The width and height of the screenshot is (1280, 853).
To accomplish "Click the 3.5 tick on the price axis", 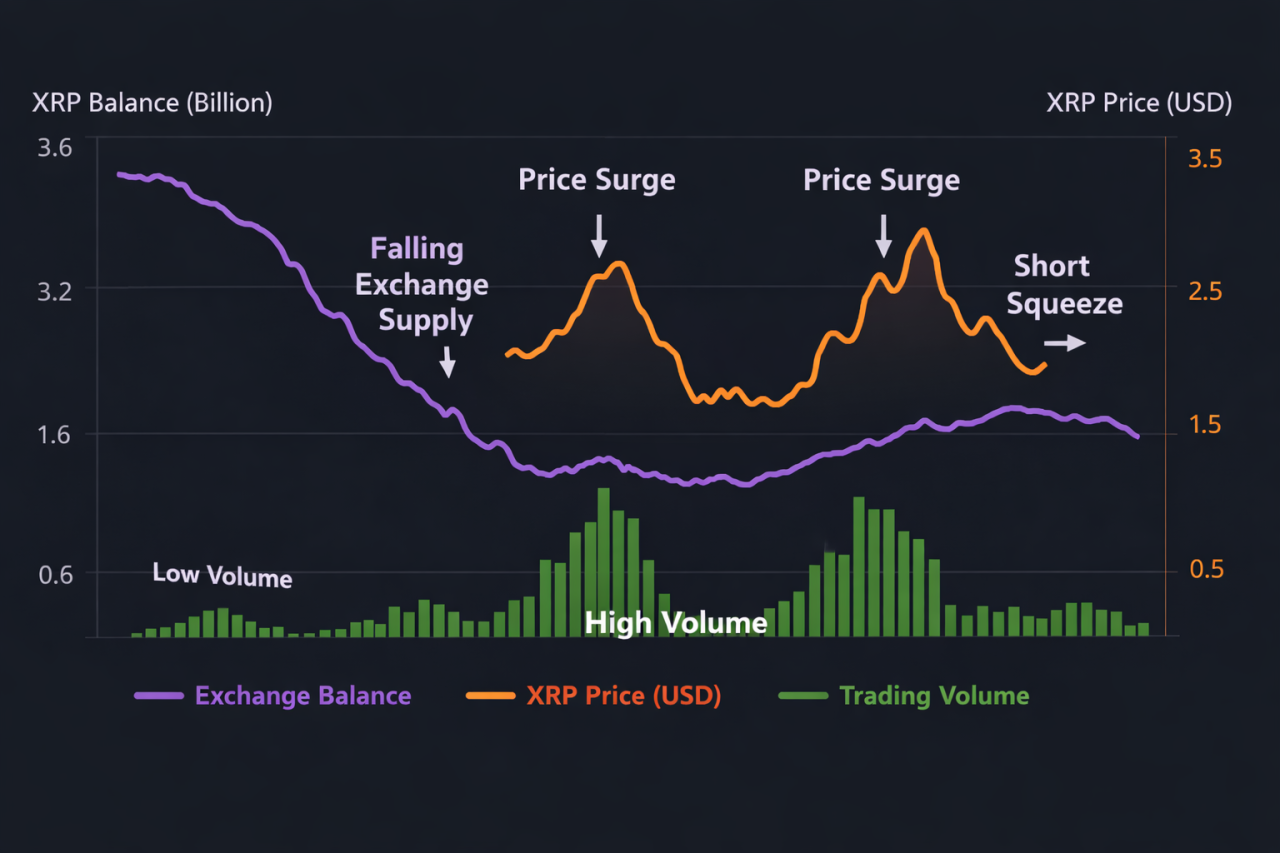I will click(1204, 160).
